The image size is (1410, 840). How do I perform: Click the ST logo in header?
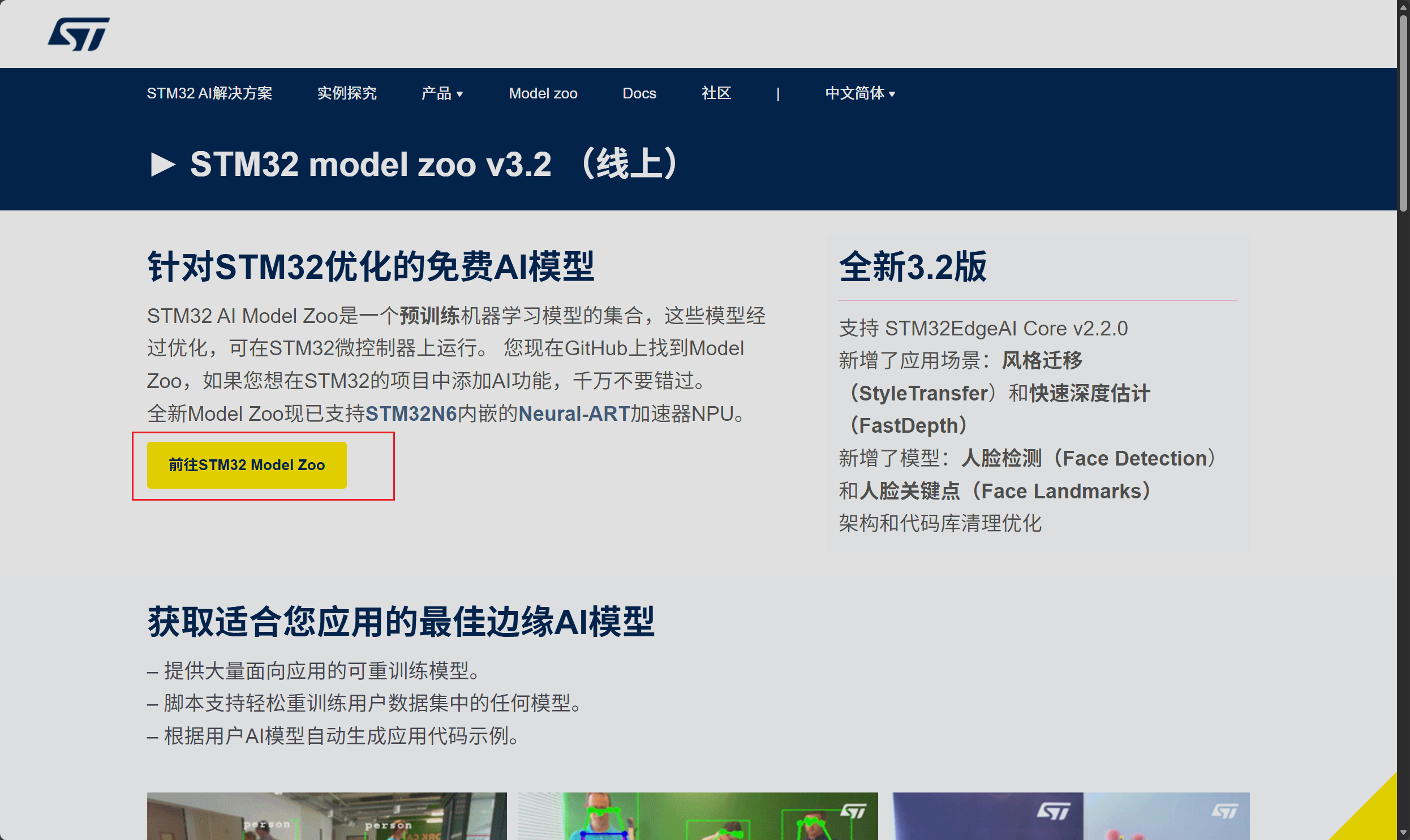pyautogui.click(x=79, y=34)
